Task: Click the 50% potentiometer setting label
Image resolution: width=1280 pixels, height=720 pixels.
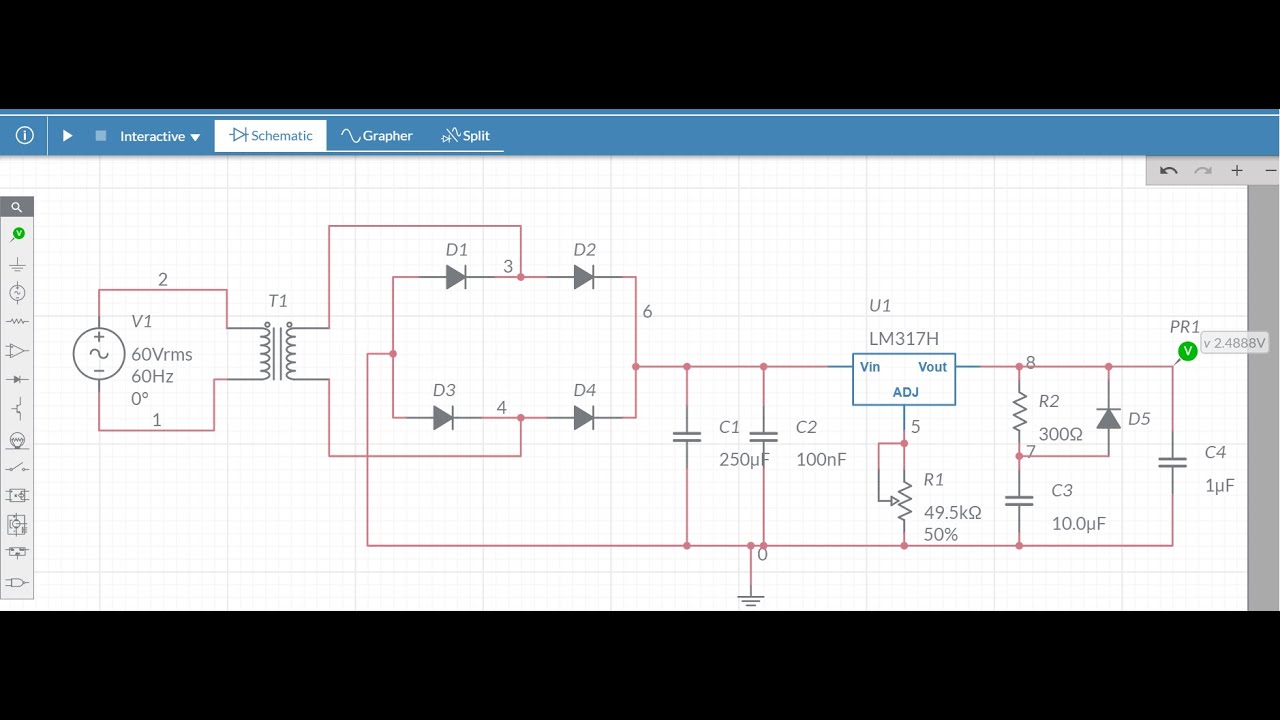Action: click(941, 535)
